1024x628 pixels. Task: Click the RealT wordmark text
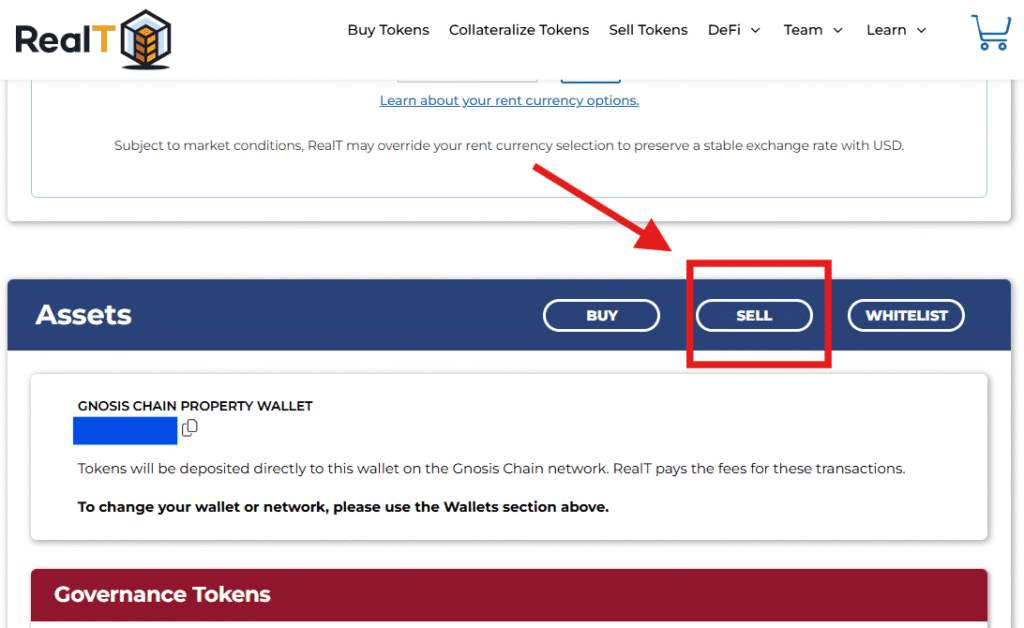point(65,39)
